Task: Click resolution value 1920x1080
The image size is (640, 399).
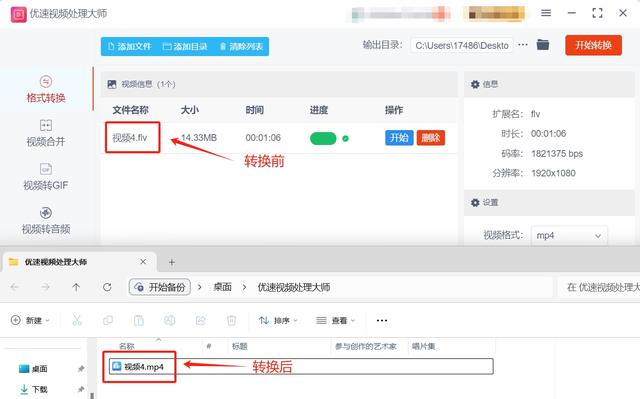Action: click(553, 173)
